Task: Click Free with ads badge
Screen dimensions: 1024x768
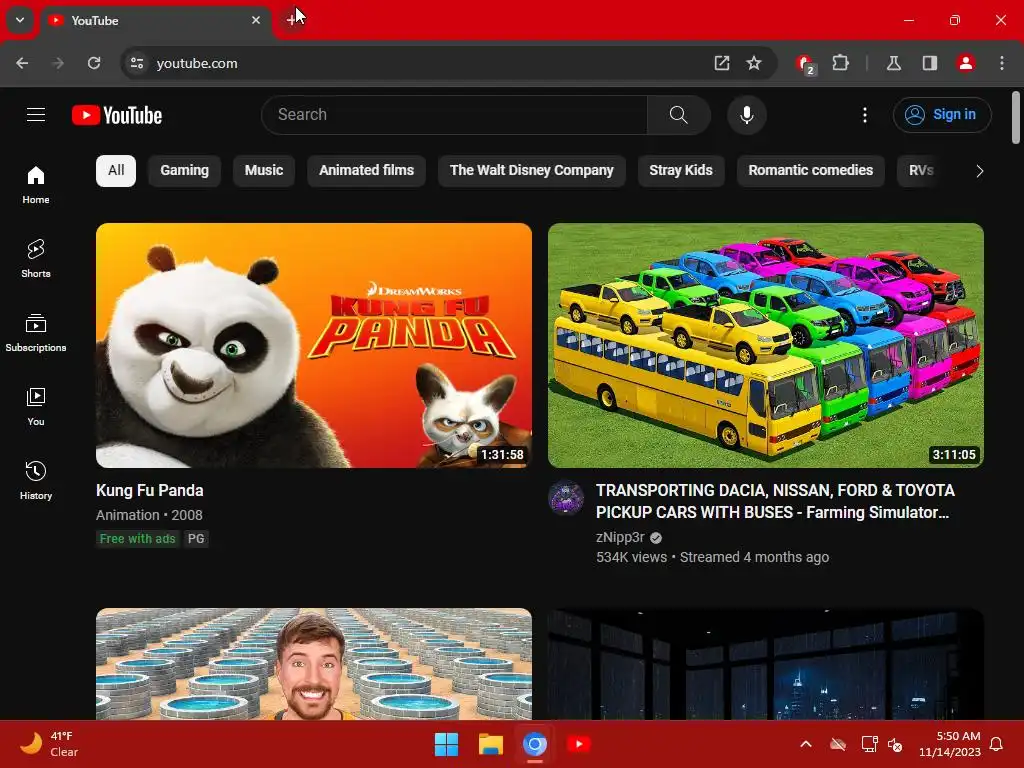Action: click(x=137, y=539)
